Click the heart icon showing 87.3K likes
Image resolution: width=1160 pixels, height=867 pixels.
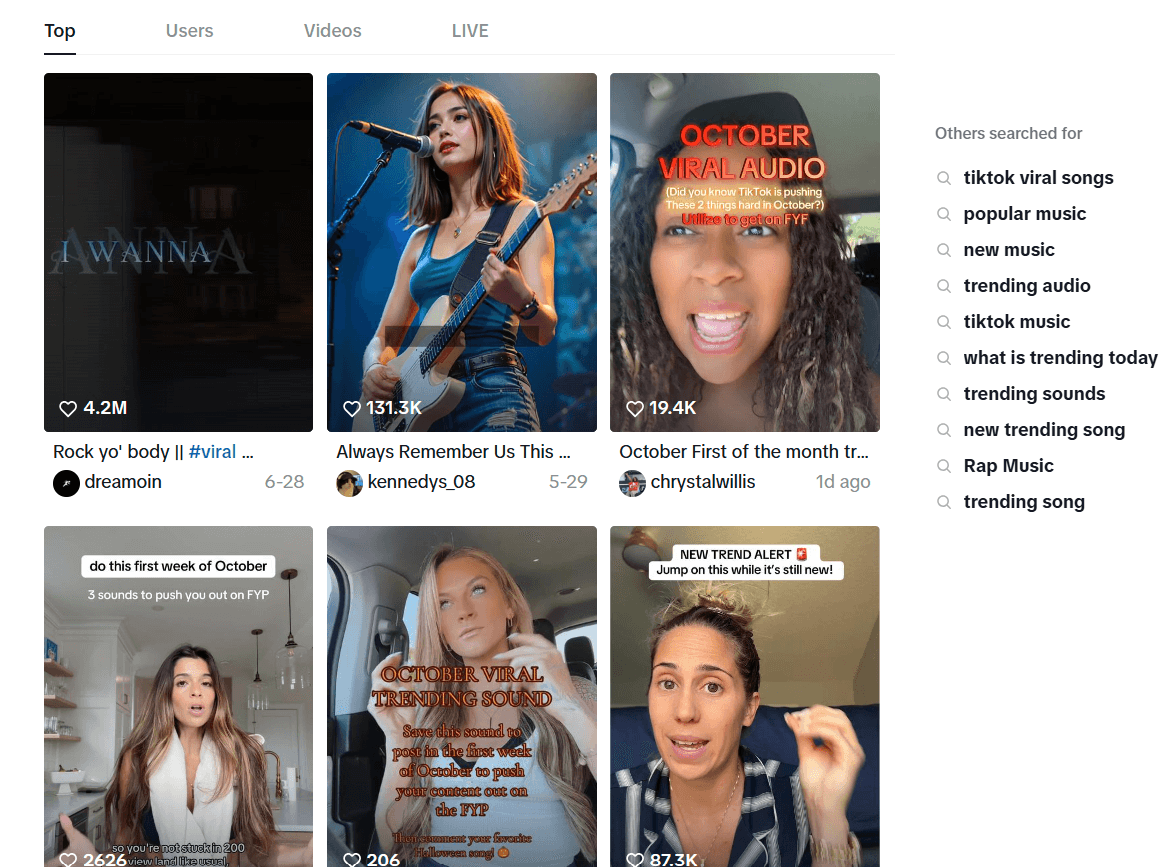pyautogui.click(x=634, y=858)
